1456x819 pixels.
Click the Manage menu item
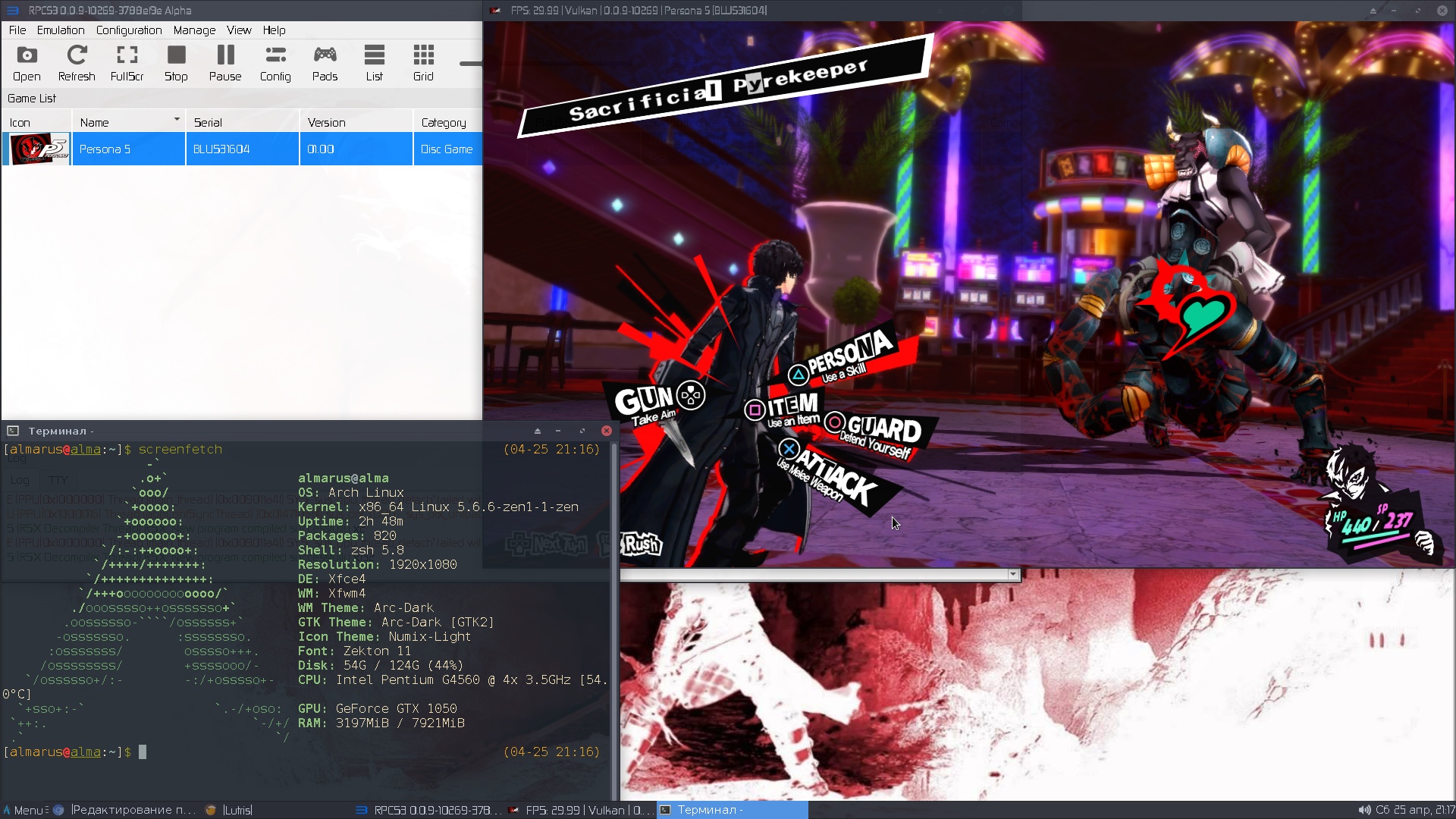[x=194, y=30]
